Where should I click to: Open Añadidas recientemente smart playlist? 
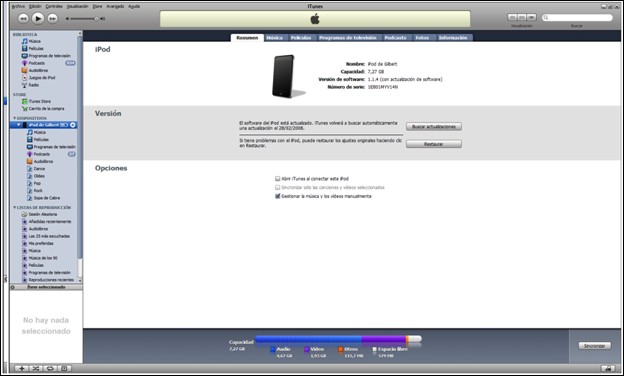(x=47, y=221)
